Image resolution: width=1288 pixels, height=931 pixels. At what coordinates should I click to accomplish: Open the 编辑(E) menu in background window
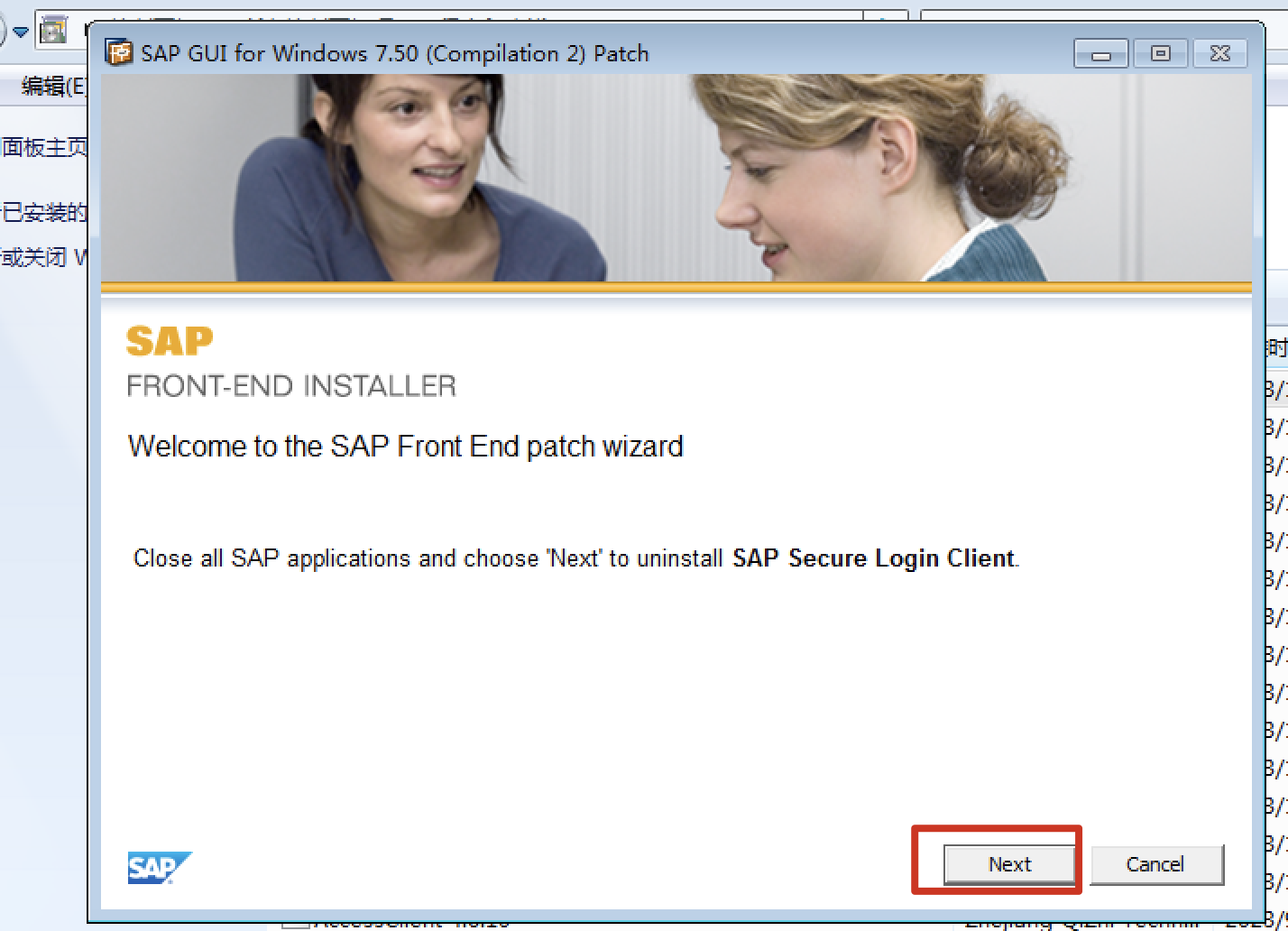[53, 86]
